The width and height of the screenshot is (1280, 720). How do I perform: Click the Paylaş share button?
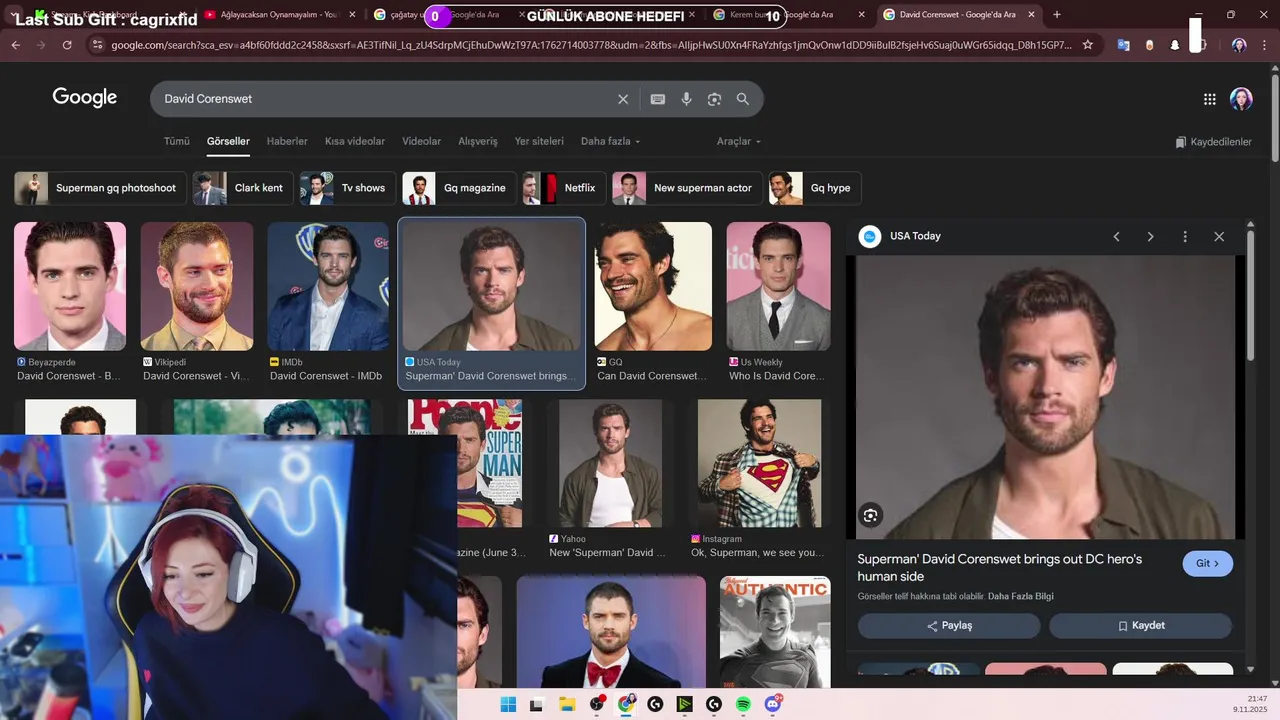pos(949,626)
